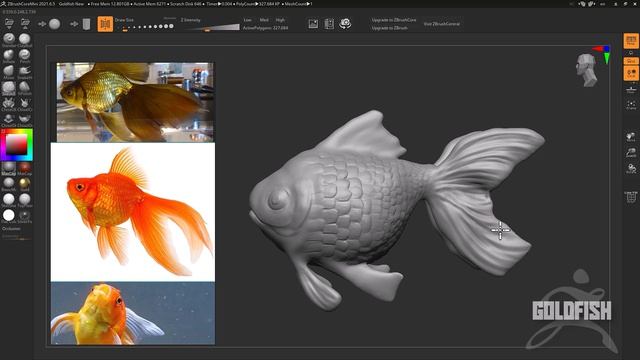Toggle the orange Floor grid button

[631, 61]
